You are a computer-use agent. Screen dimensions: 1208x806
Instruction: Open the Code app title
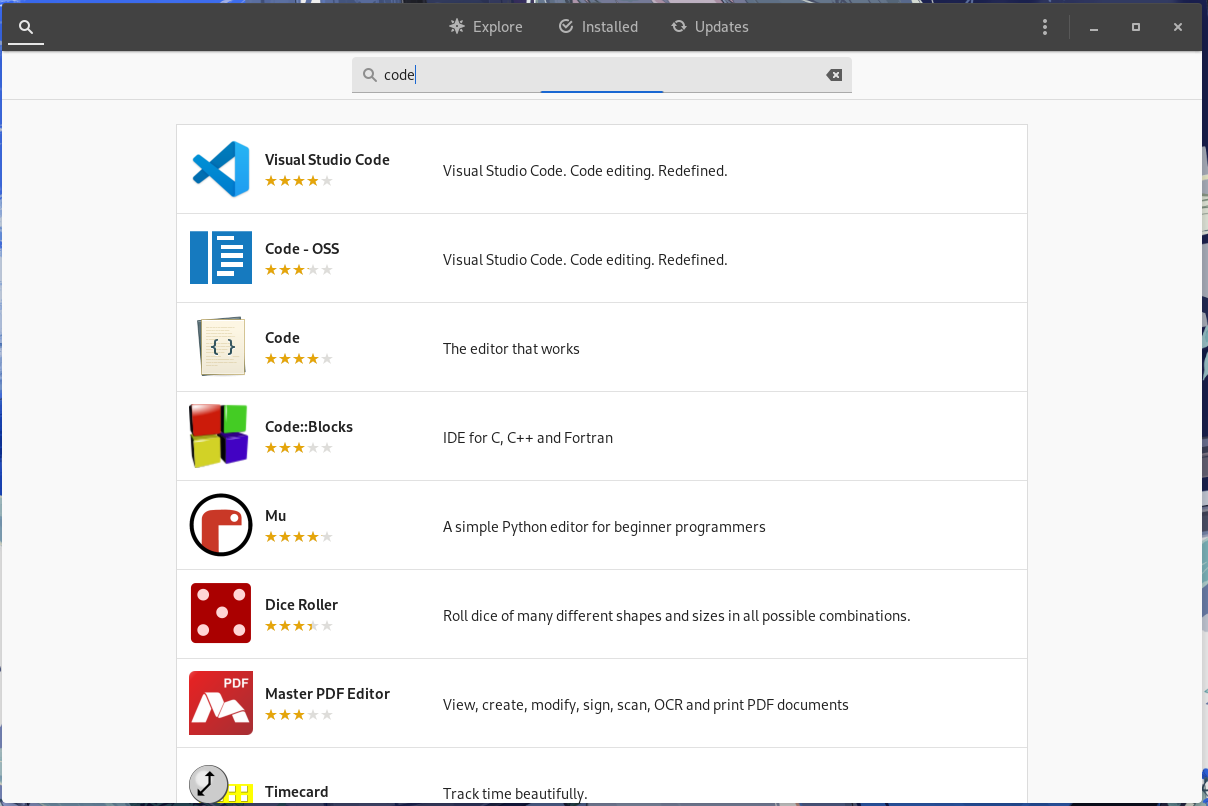[282, 338]
